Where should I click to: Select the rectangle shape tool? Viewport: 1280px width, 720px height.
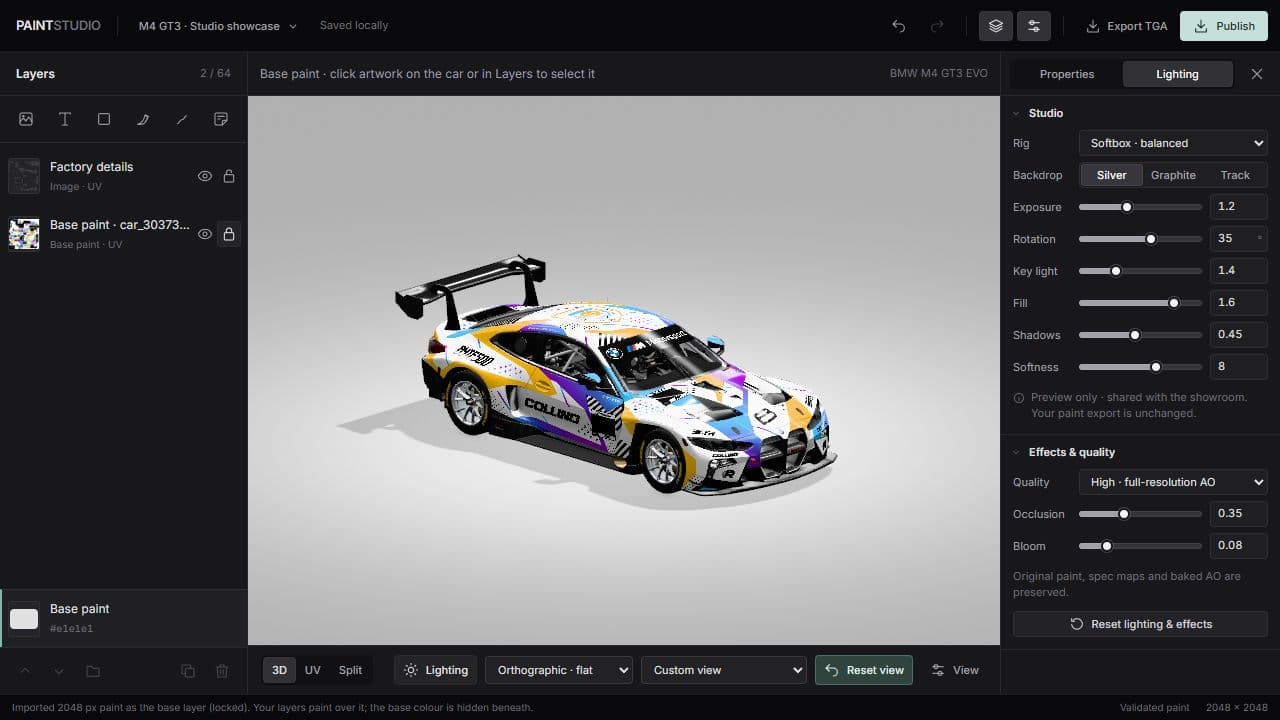(104, 119)
